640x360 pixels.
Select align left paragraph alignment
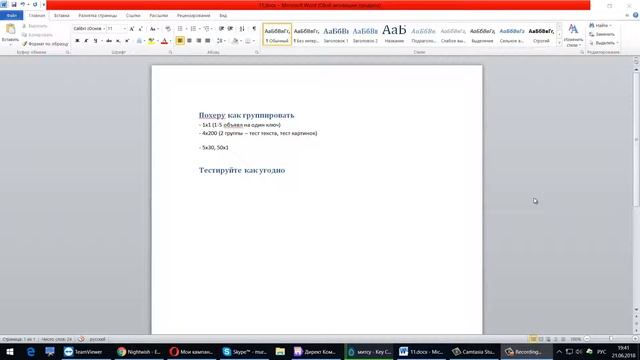180,41
